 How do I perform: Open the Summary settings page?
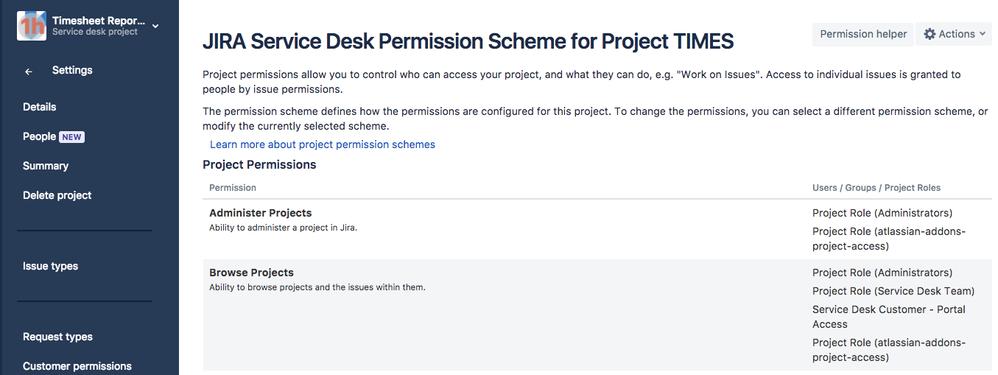click(x=46, y=166)
